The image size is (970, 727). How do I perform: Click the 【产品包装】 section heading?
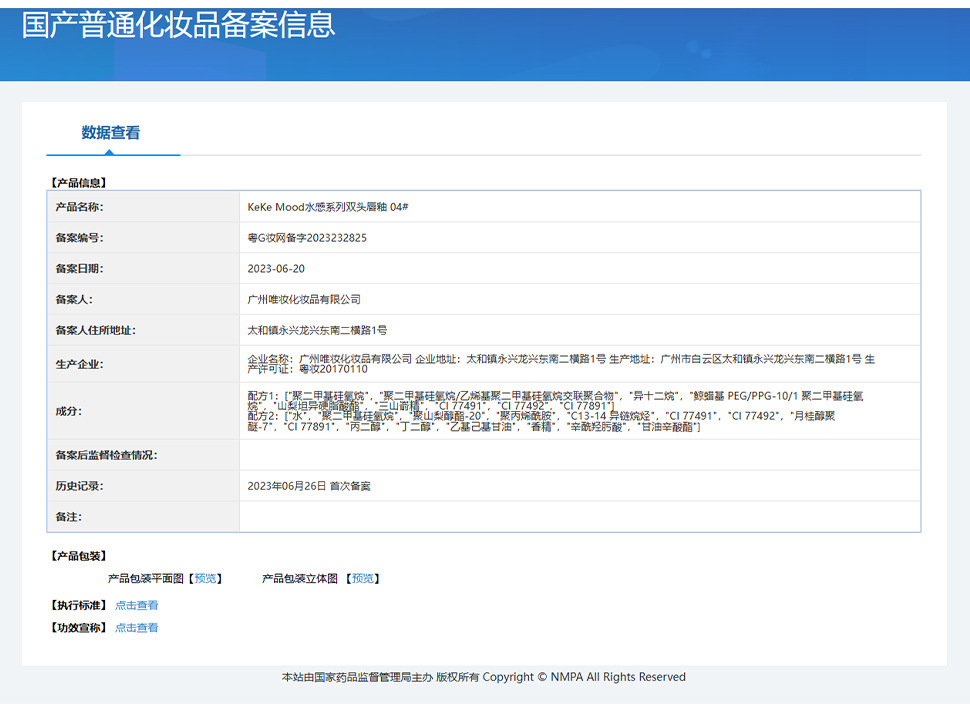(x=79, y=556)
